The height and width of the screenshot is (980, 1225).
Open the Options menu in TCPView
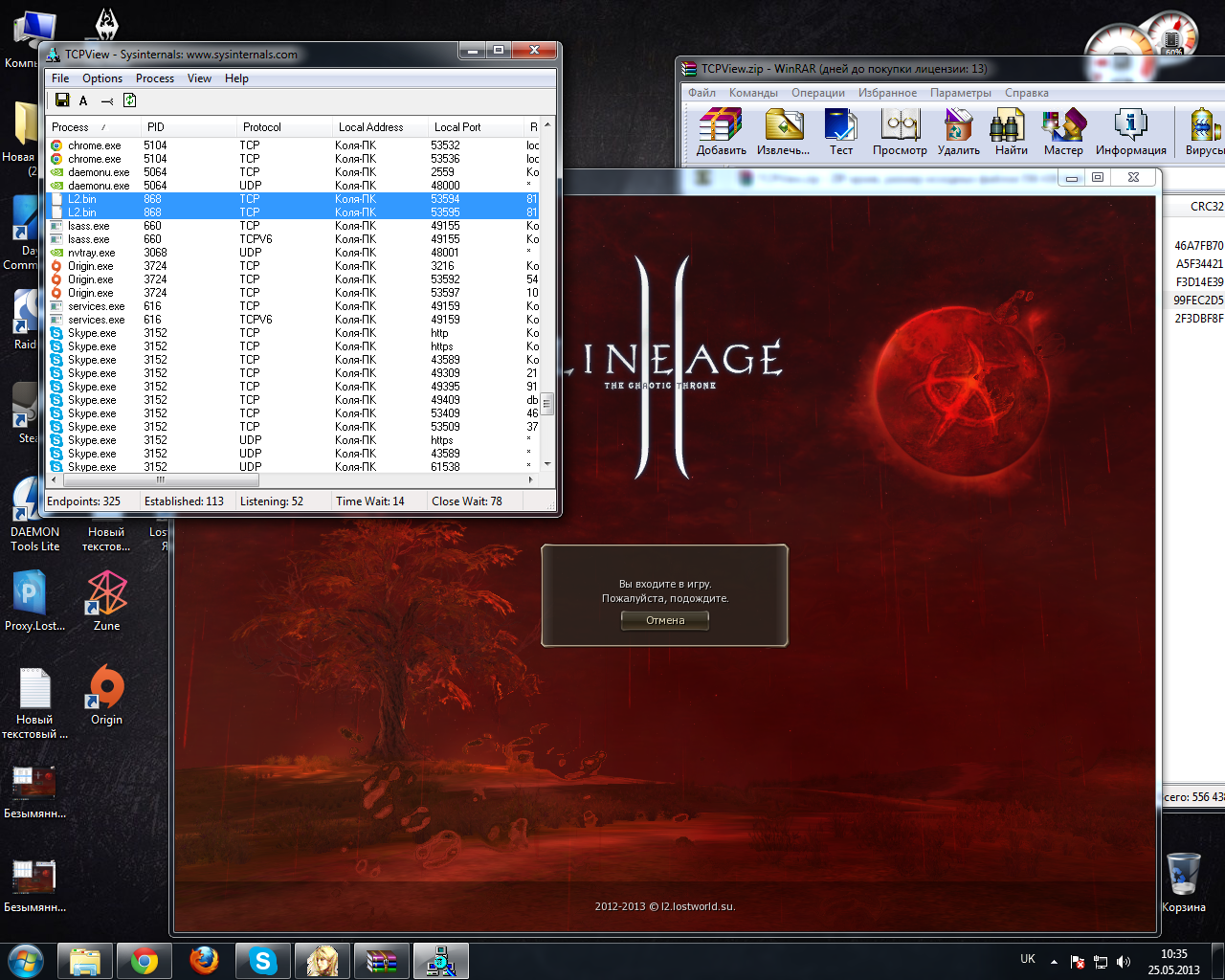(x=102, y=78)
